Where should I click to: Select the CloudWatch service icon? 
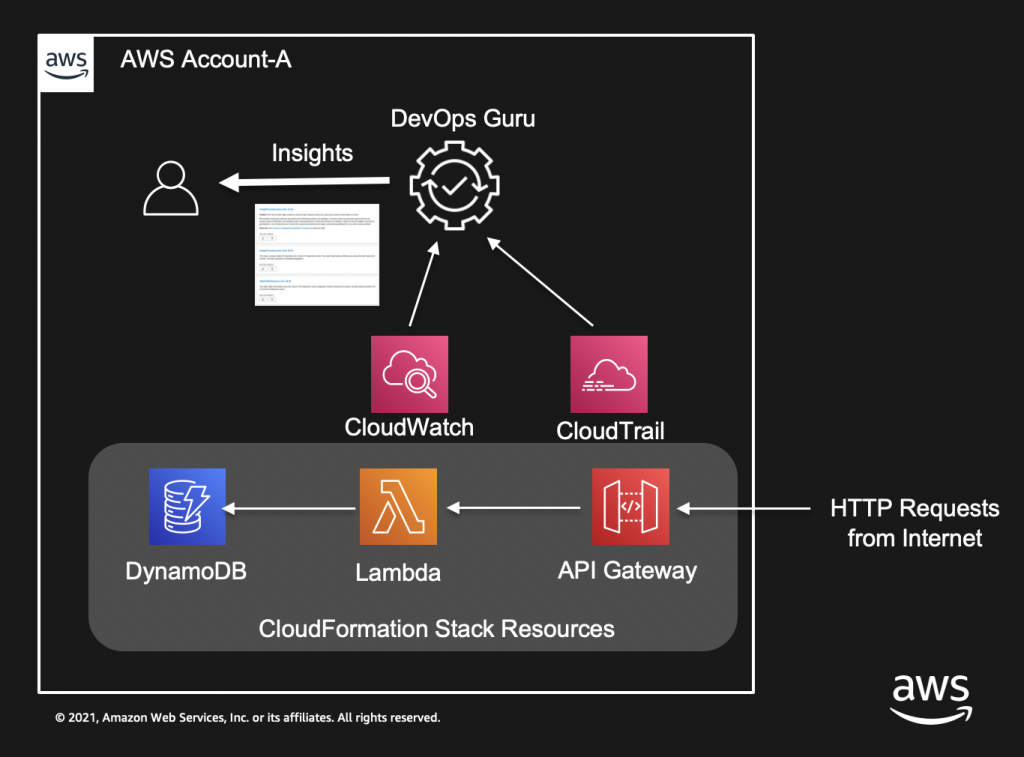[409, 374]
